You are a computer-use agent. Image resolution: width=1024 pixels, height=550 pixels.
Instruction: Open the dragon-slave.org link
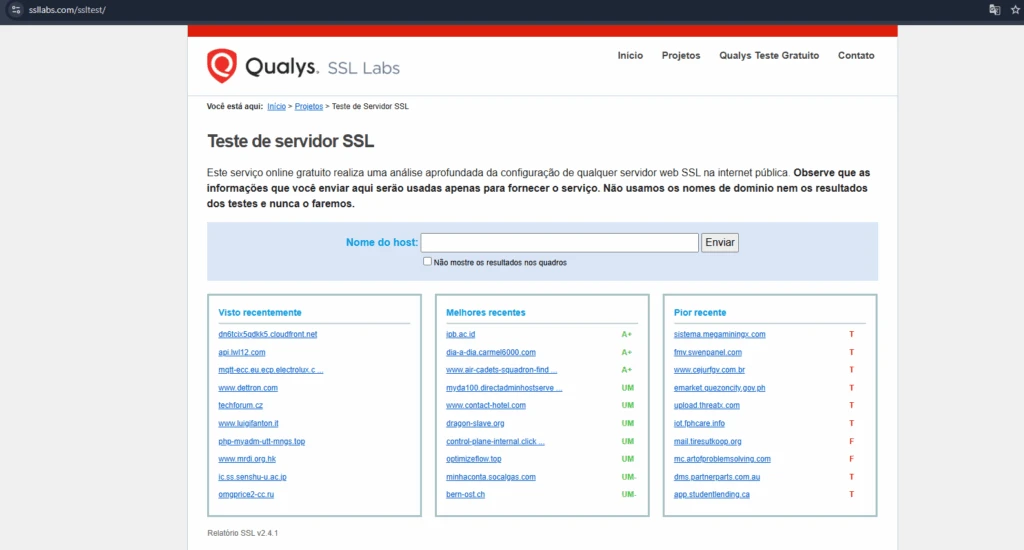tap(475, 423)
